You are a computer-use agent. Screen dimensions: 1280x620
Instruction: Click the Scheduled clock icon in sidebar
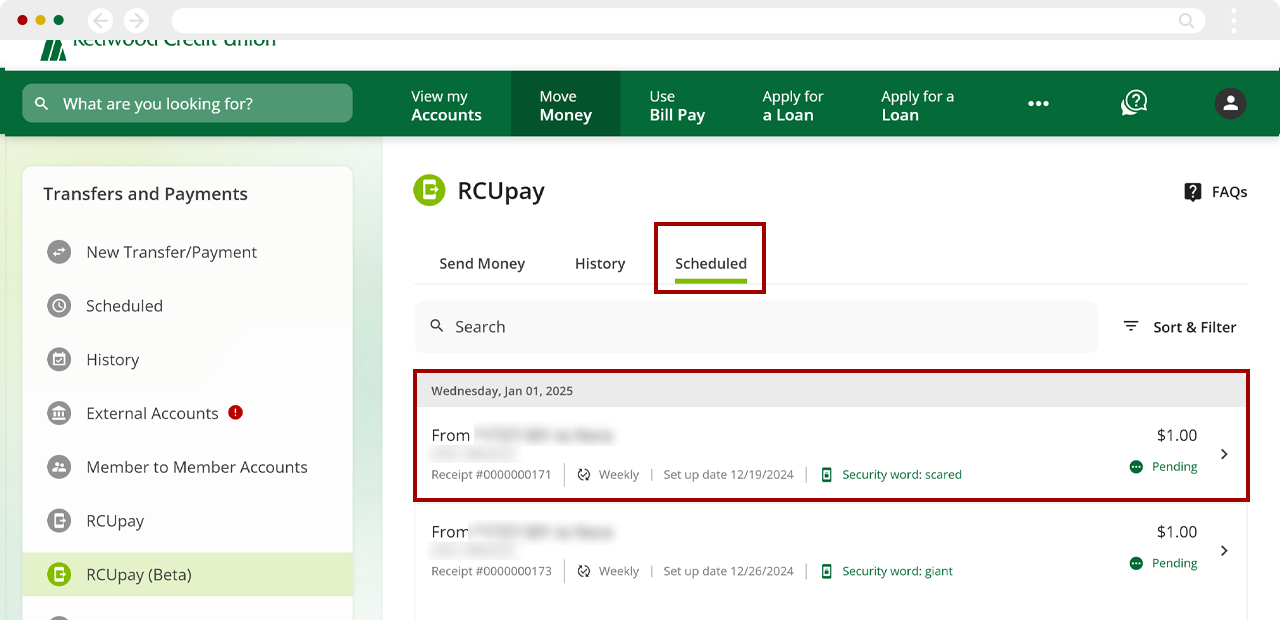(x=59, y=306)
